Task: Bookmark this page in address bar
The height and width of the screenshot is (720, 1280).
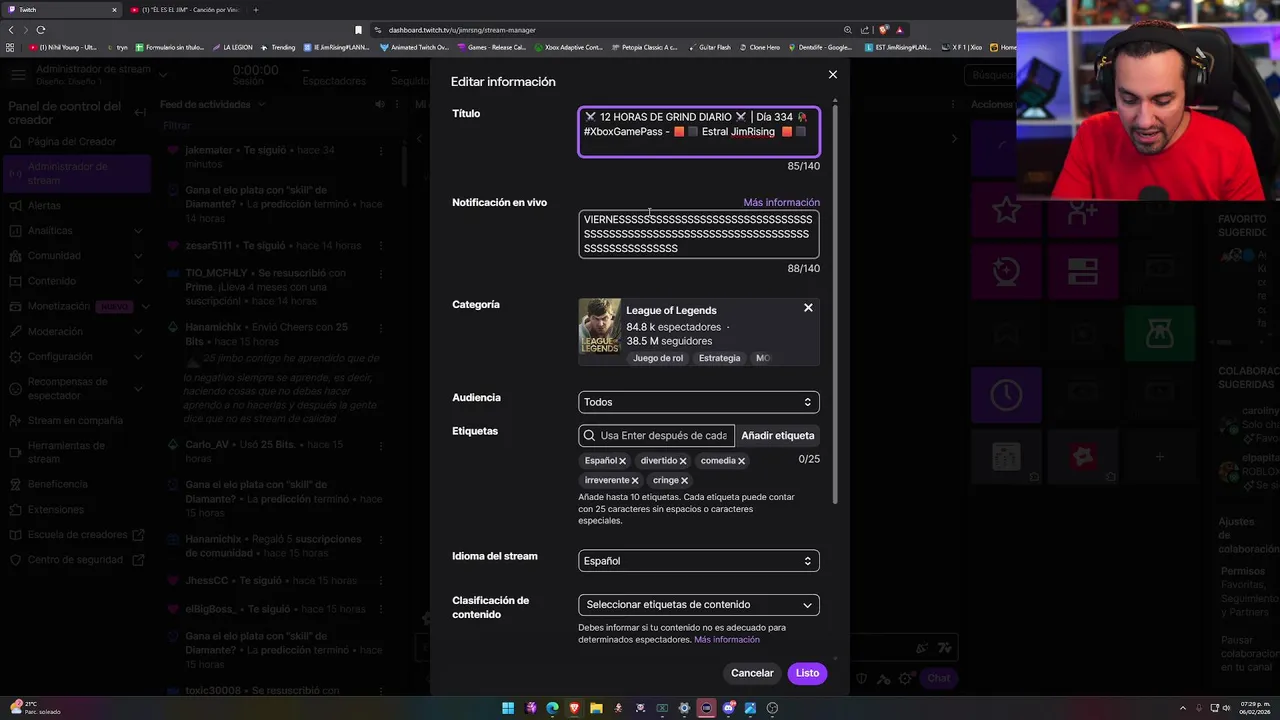Action: (358, 30)
